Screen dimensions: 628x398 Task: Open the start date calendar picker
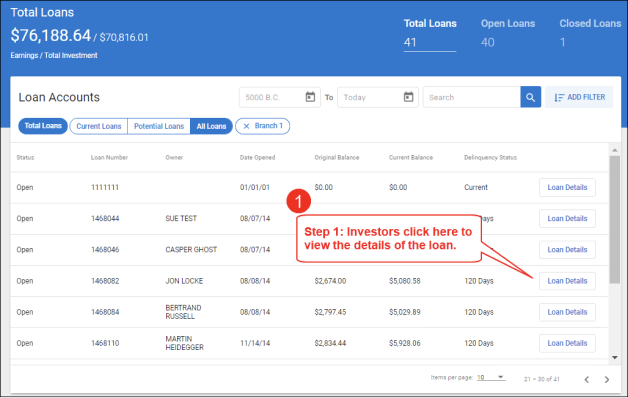coord(310,97)
